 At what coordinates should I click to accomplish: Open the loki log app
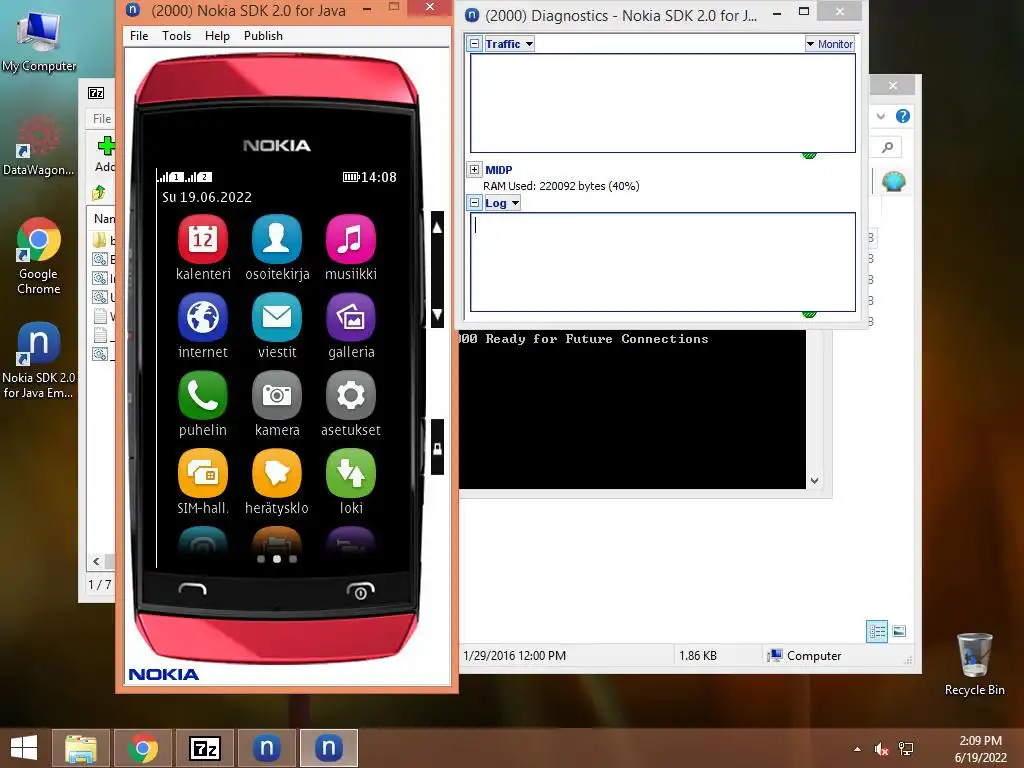(351, 473)
